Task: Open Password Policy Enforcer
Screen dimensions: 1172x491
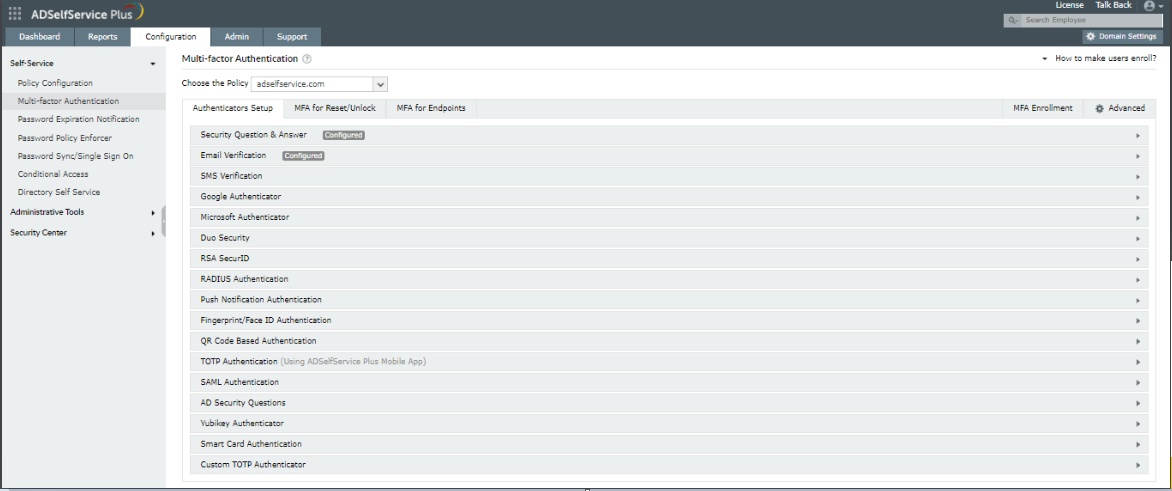Action: click(65, 138)
